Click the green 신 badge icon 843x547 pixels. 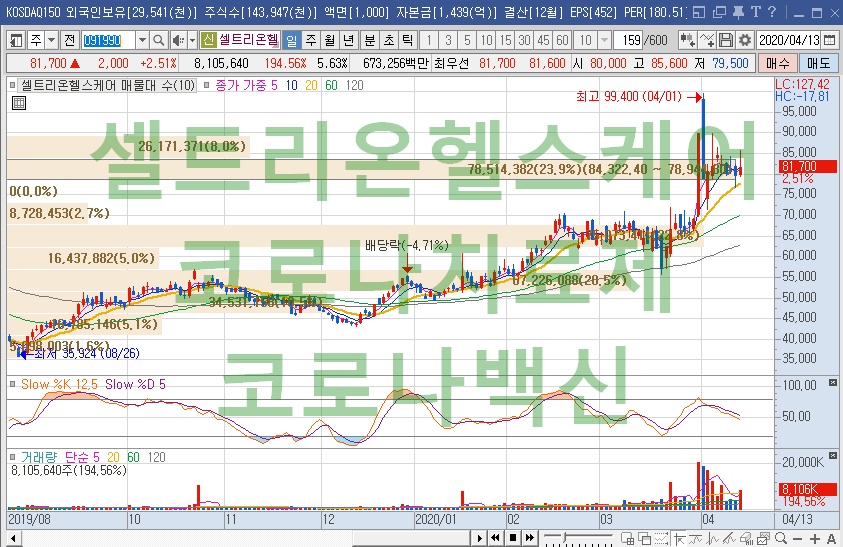click(209, 40)
